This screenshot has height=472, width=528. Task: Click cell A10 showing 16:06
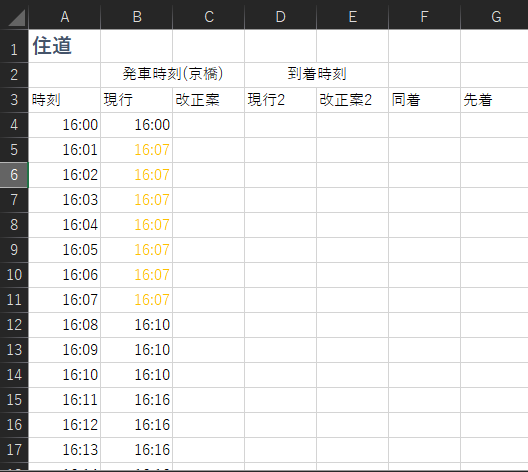(x=65, y=275)
